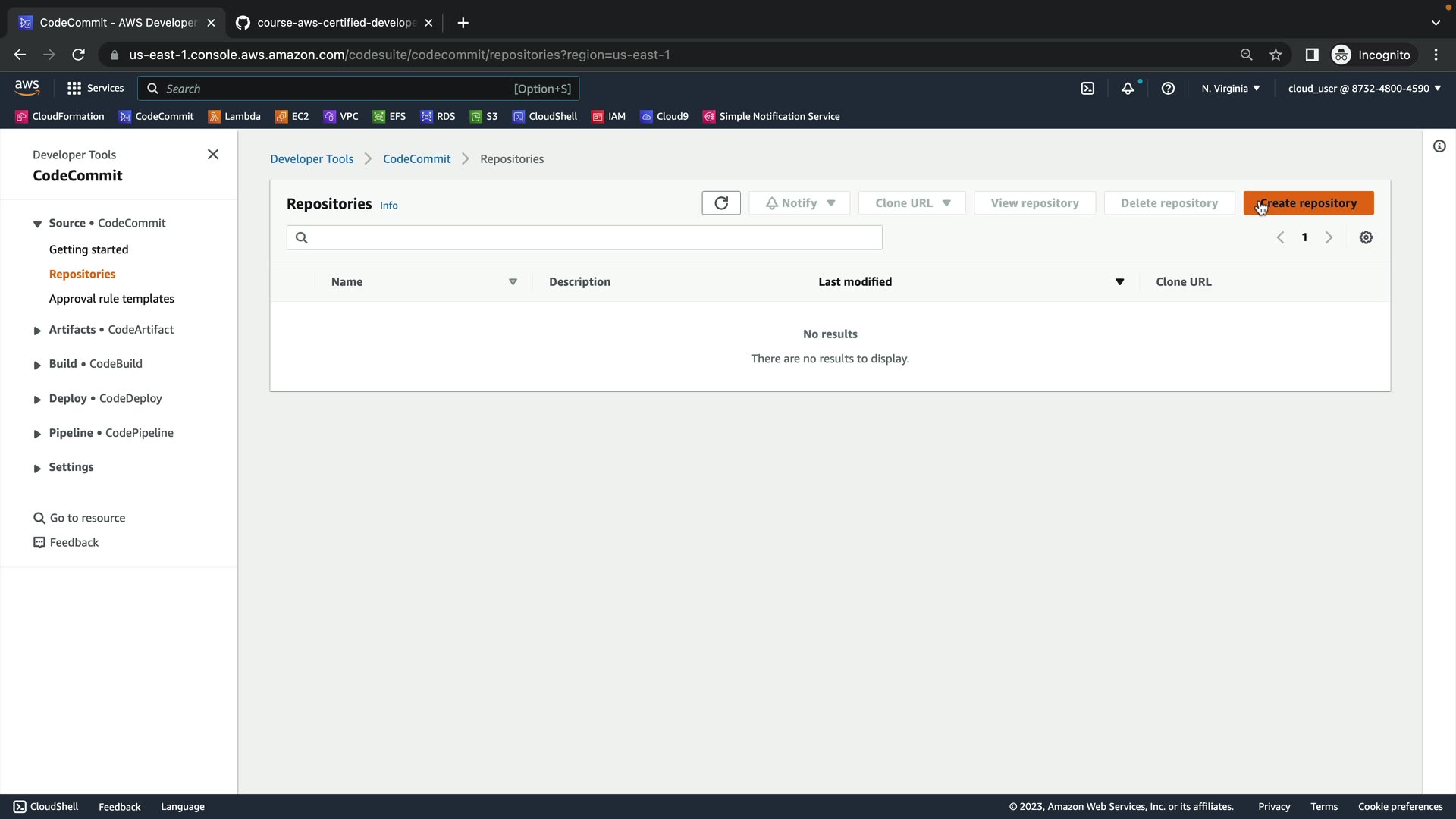Select Approval rule templates in sidebar
1456x819 pixels.
111,299
